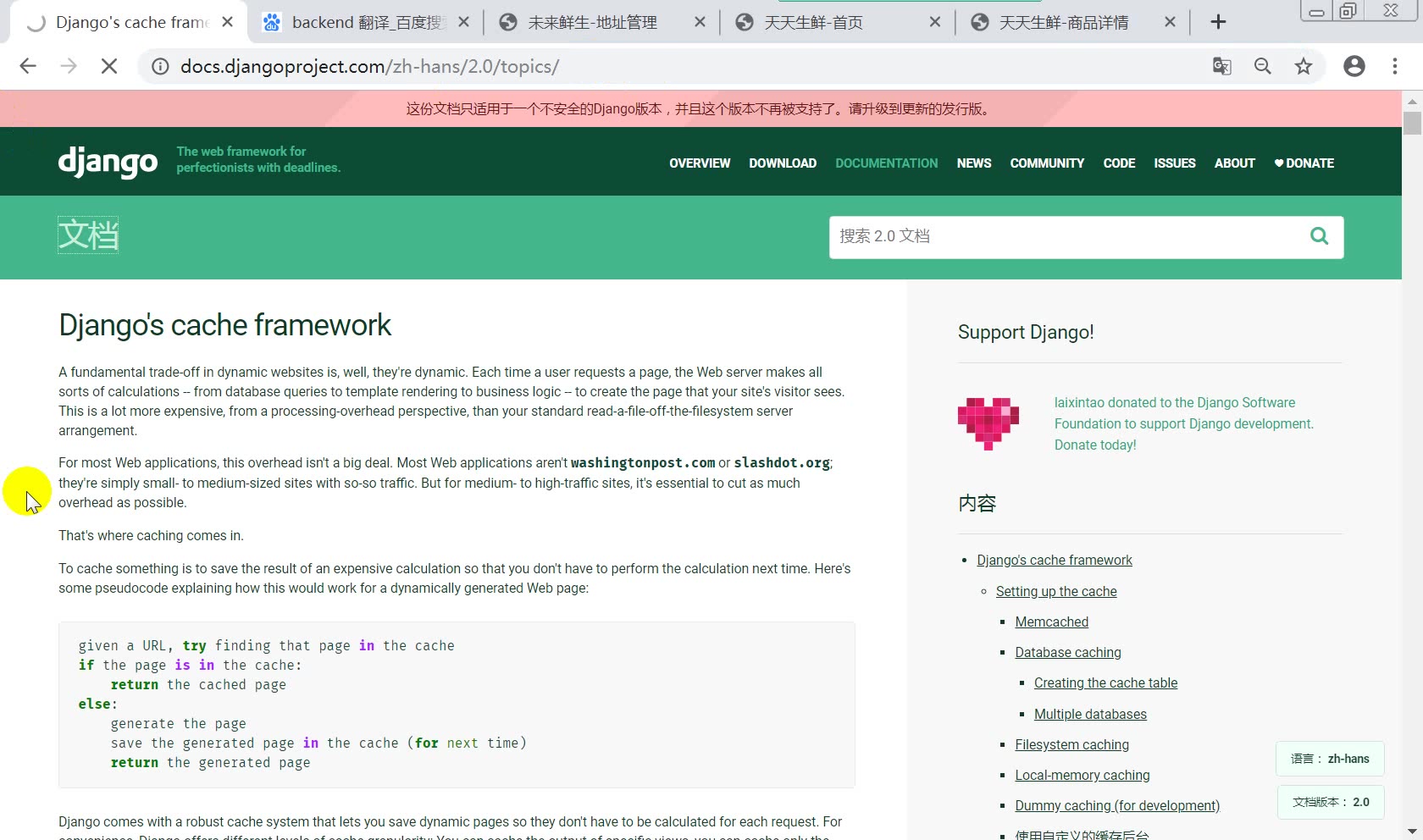Click the pink pixel heart donation icon
The image size is (1423, 840).
(x=988, y=423)
